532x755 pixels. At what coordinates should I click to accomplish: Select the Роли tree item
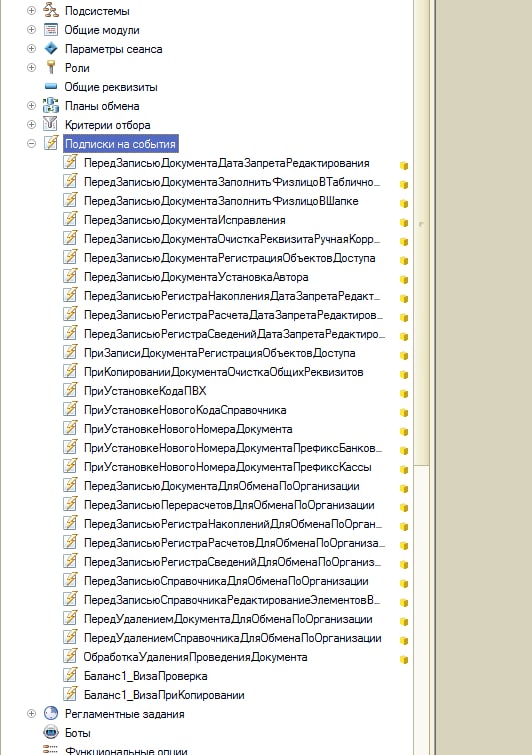[x=77, y=68]
